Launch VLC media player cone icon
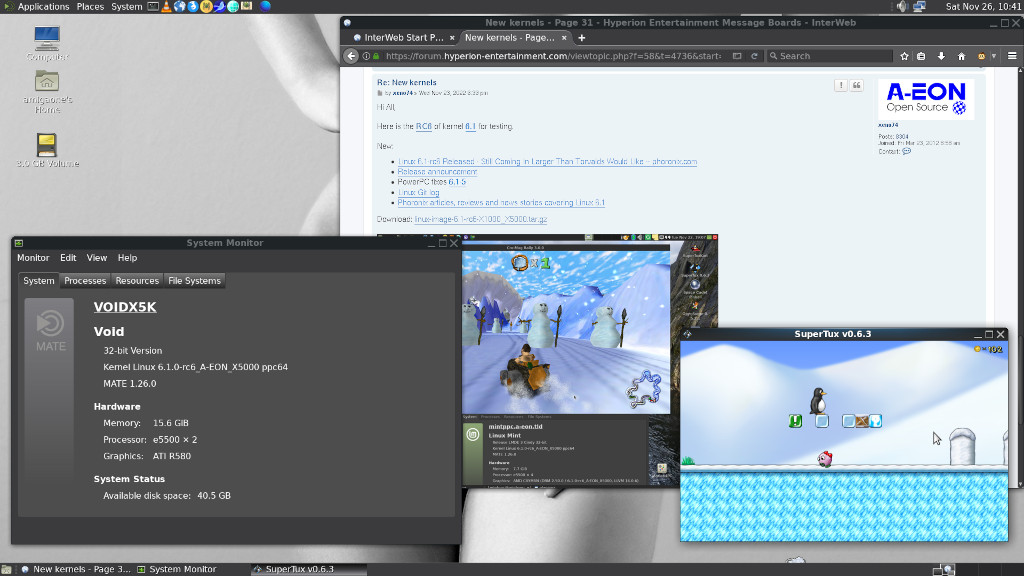 tap(166, 7)
